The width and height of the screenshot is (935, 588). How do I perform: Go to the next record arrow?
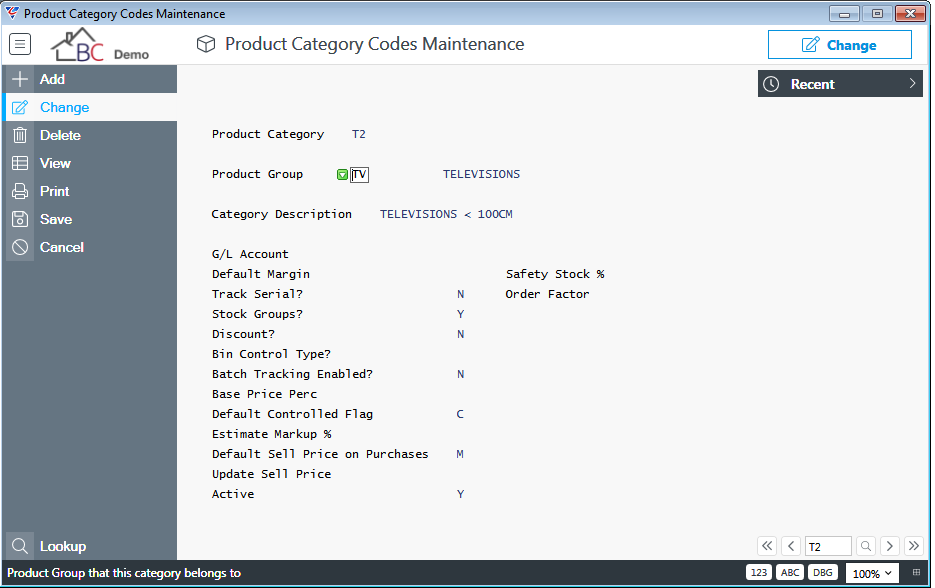click(889, 546)
